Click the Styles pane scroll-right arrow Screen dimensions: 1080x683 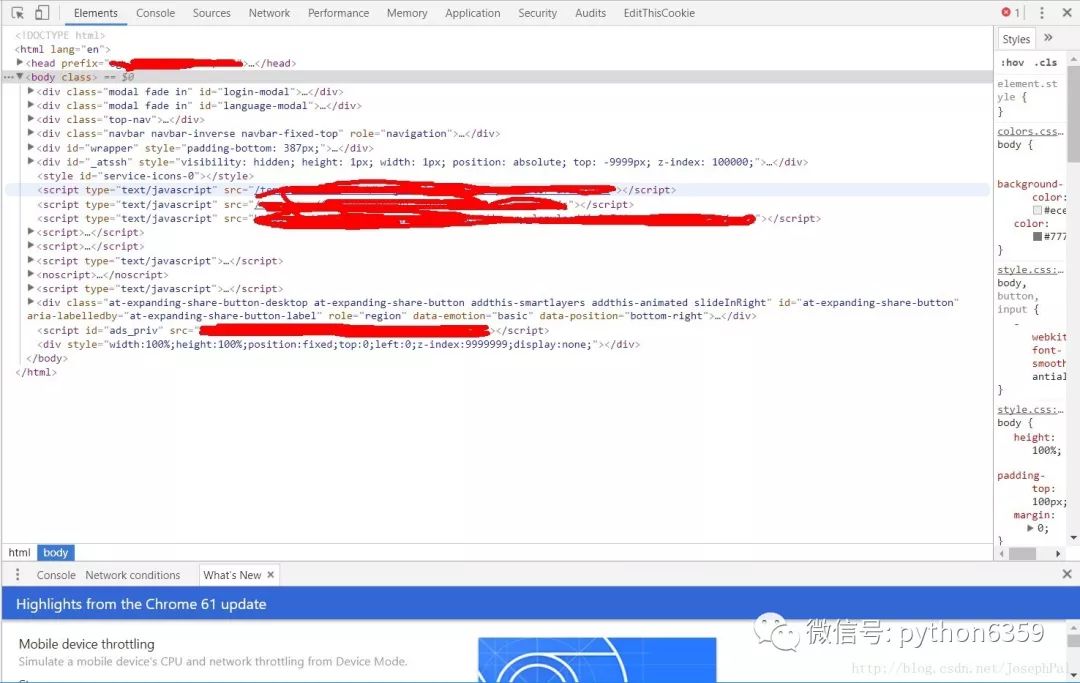click(x=1058, y=554)
